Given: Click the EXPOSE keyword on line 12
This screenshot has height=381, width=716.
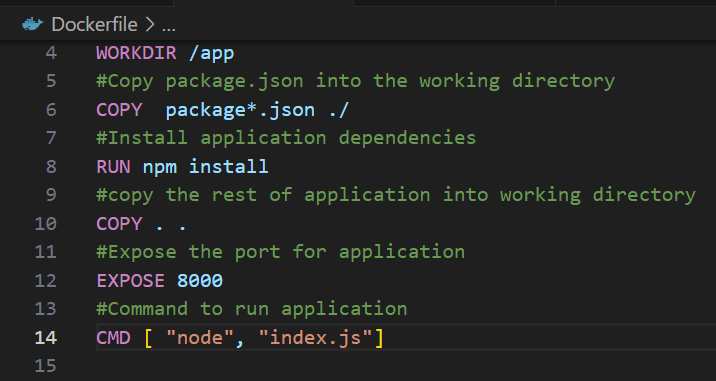Looking at the screenshot, I should tap(131, 280).
